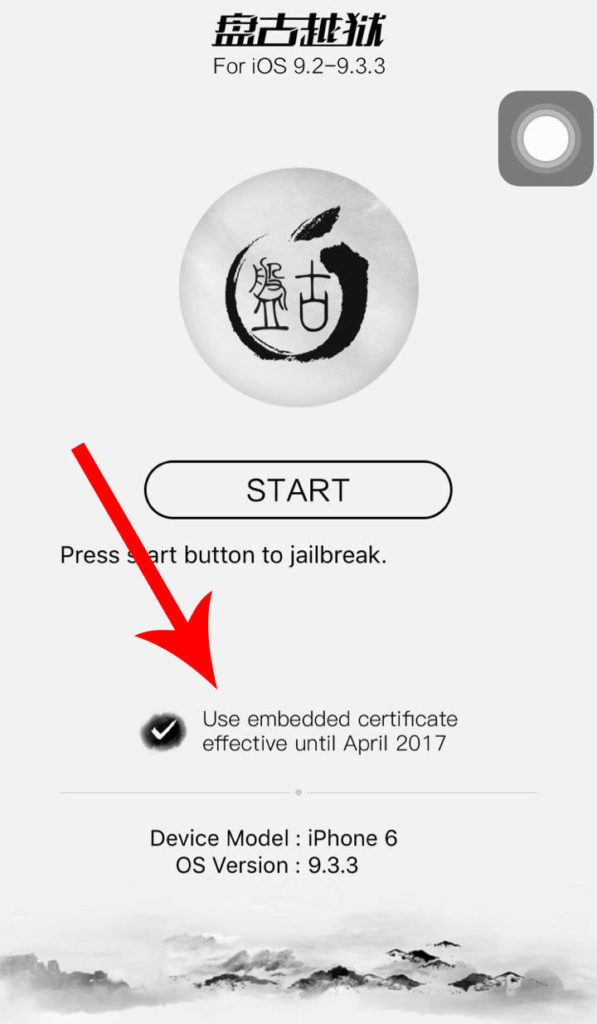The width and height of the screenshot is (597, 1024).
Task: Tap the dark mountain peaks at bottom right
Action: tap(457, 965)
